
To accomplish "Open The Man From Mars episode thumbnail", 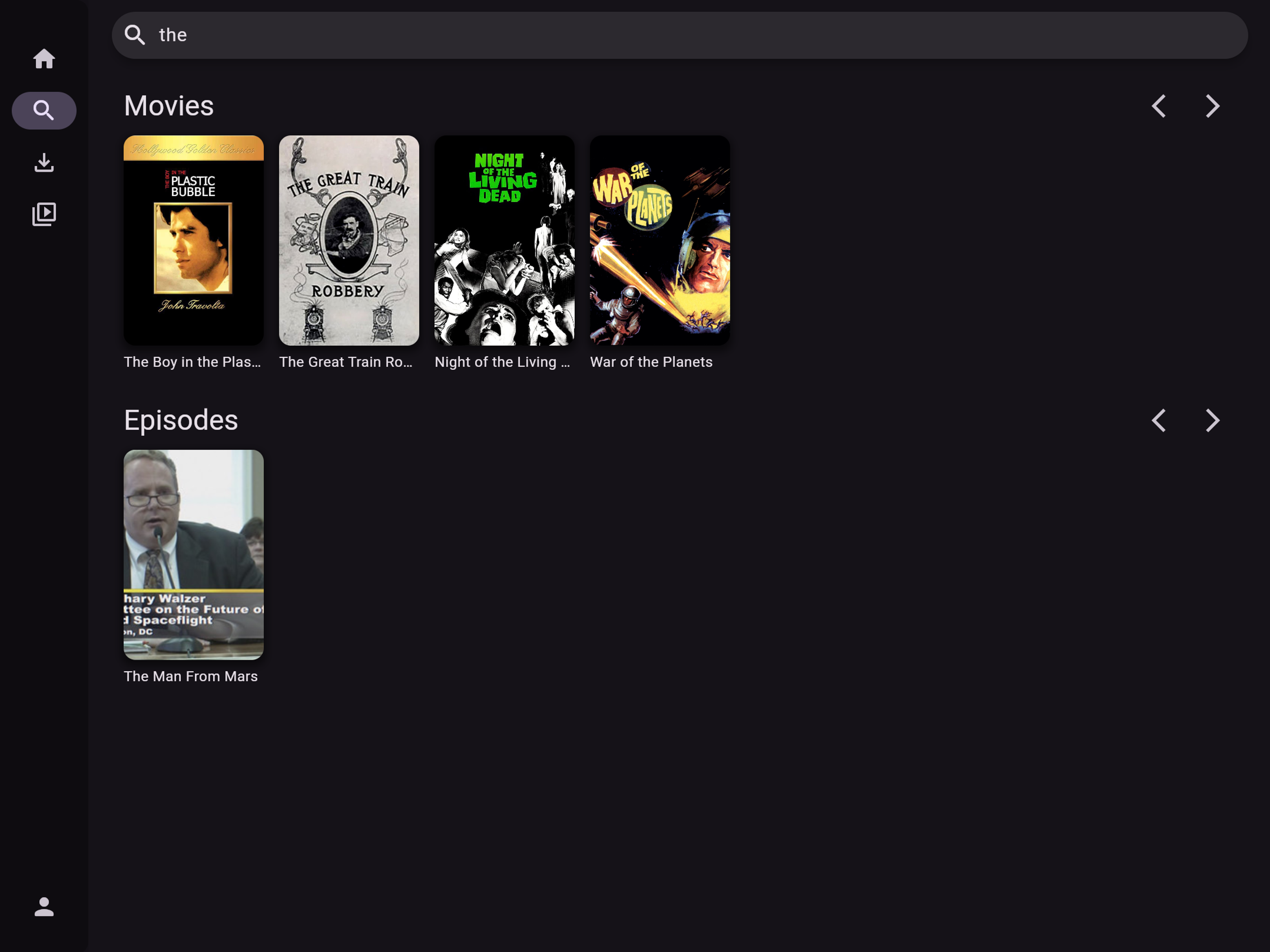I will (x=193, y=554).
